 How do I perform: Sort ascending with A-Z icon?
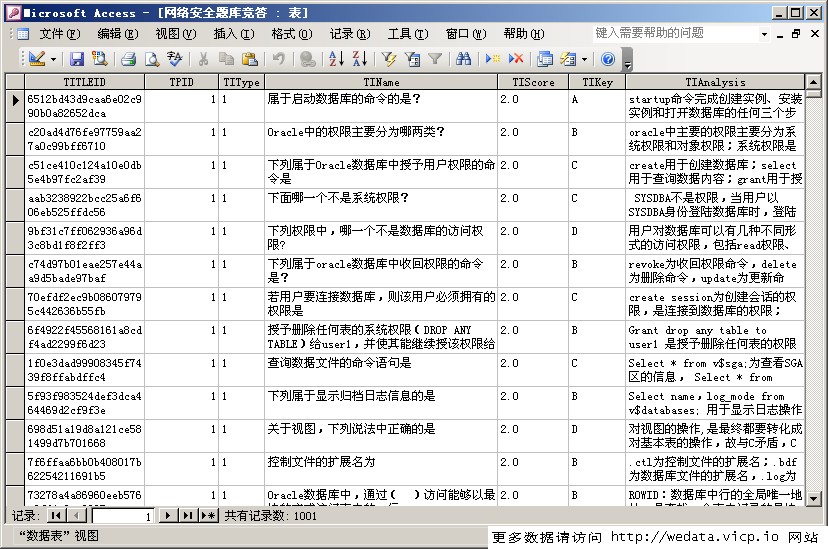[x=336, y=59]
